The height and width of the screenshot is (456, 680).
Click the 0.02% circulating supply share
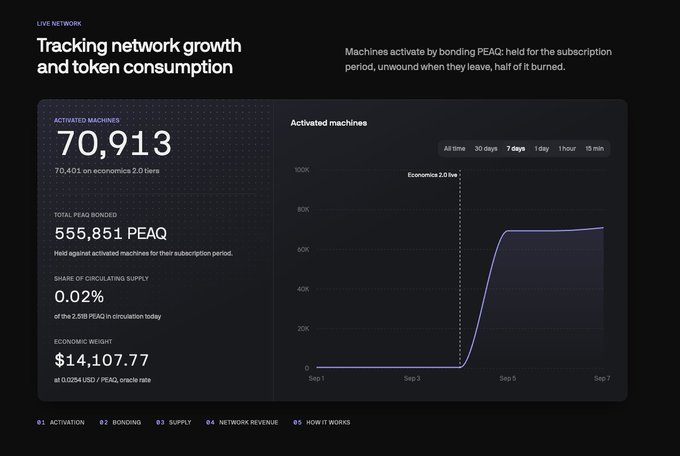tap(79, 297)
